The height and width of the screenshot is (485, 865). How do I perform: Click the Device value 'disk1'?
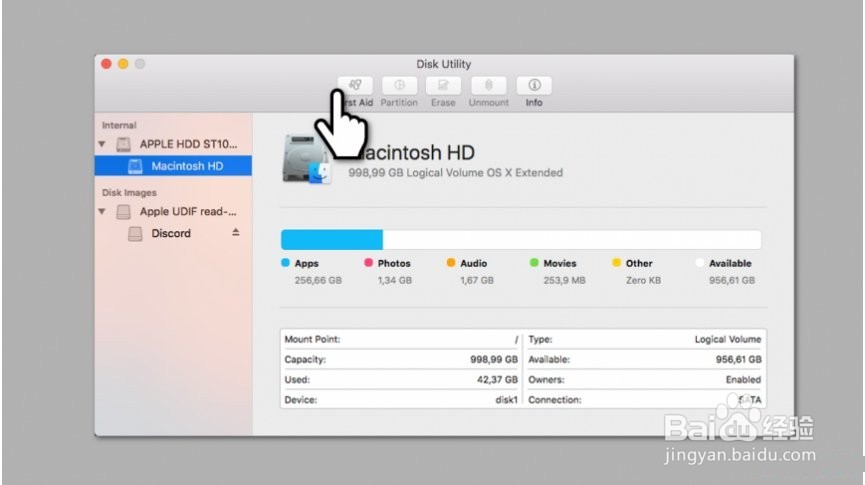pos(506,400)
